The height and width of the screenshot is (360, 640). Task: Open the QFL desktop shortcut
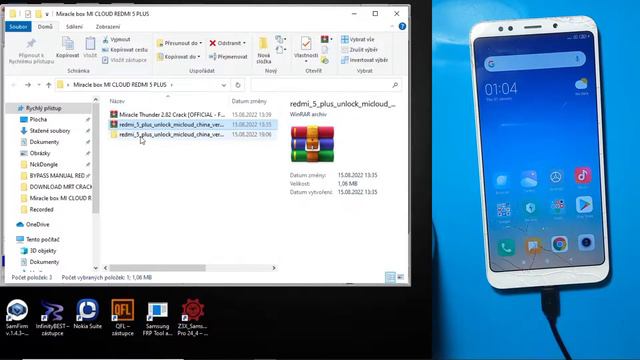click(x=122, y=318)
